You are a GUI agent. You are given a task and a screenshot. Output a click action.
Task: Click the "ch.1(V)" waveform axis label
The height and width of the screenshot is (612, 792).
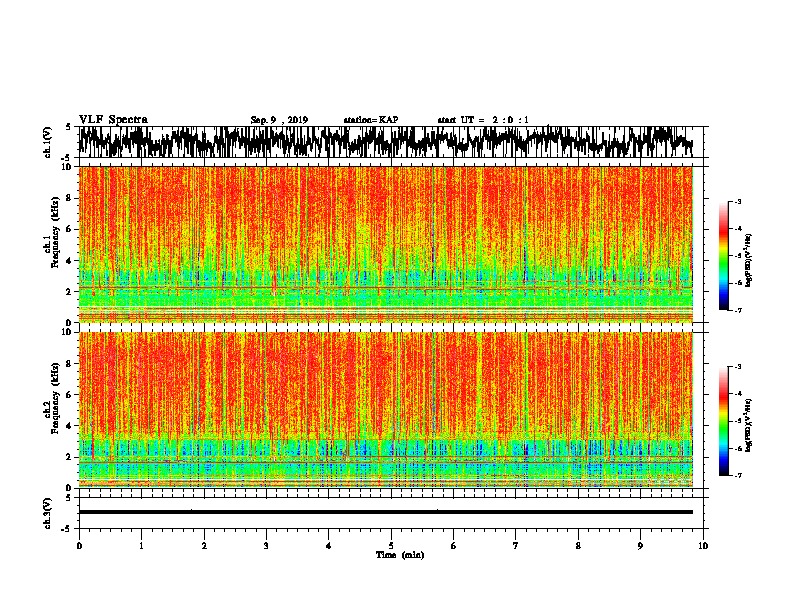point(48,142)
